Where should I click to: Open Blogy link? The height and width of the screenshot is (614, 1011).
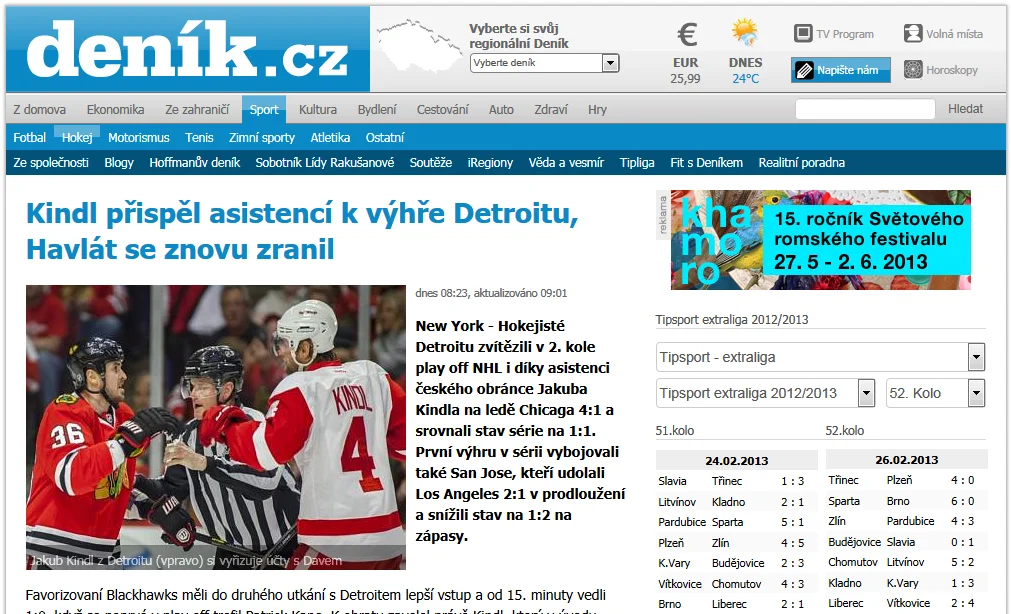(x=119, y=162)
